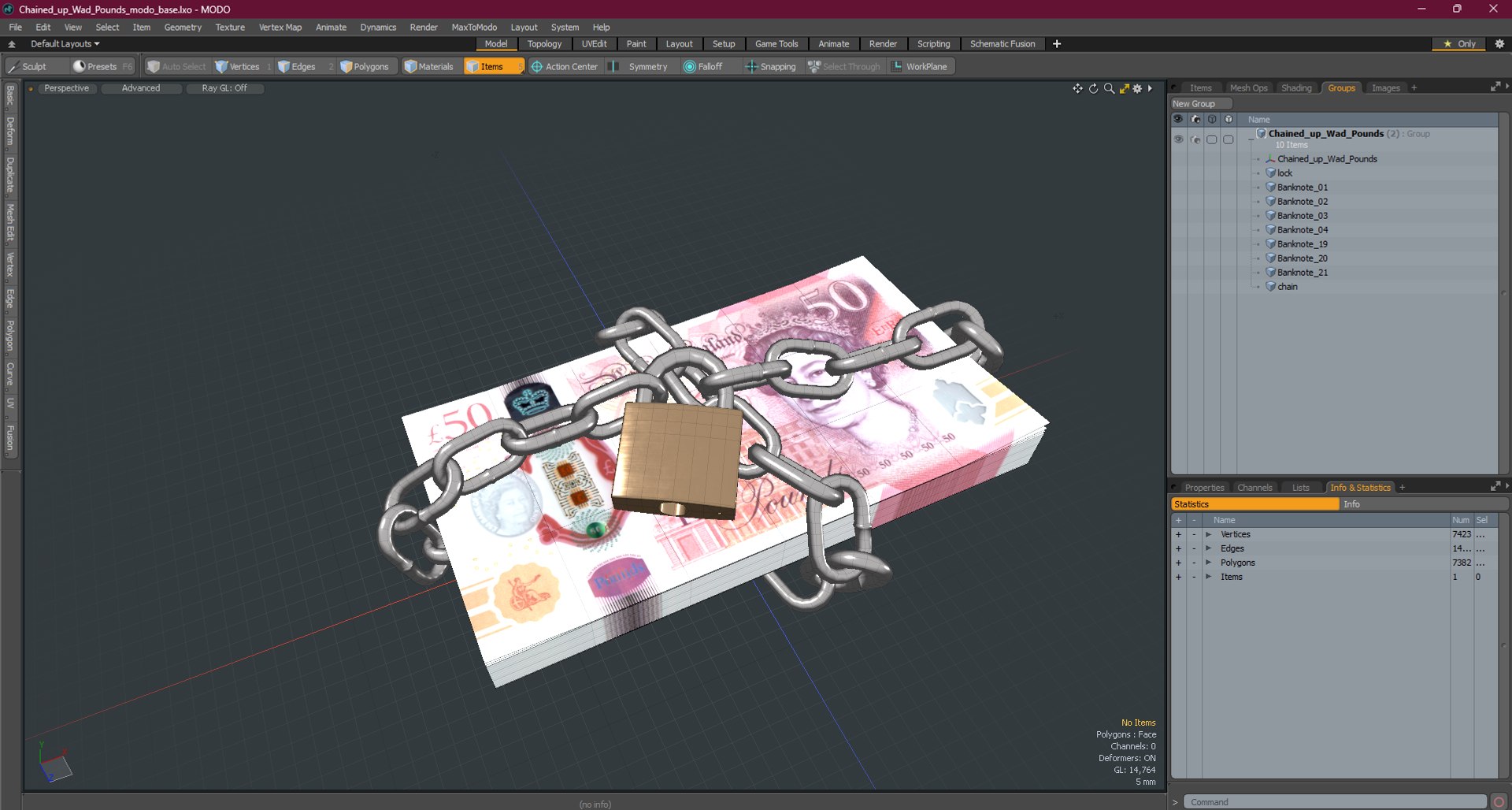Switch to the Channels tab
Screen dimensions: 1512x810
(x=1254, y=488)
